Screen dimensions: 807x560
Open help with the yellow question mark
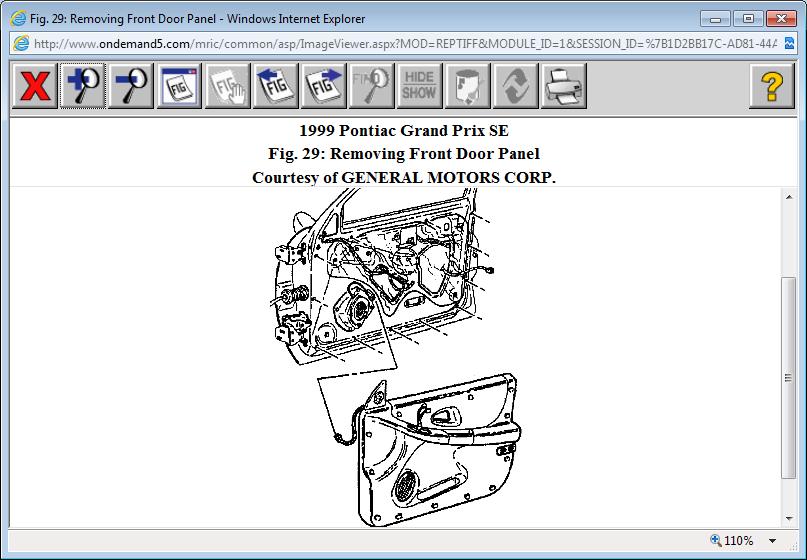[x=771, y=86]
